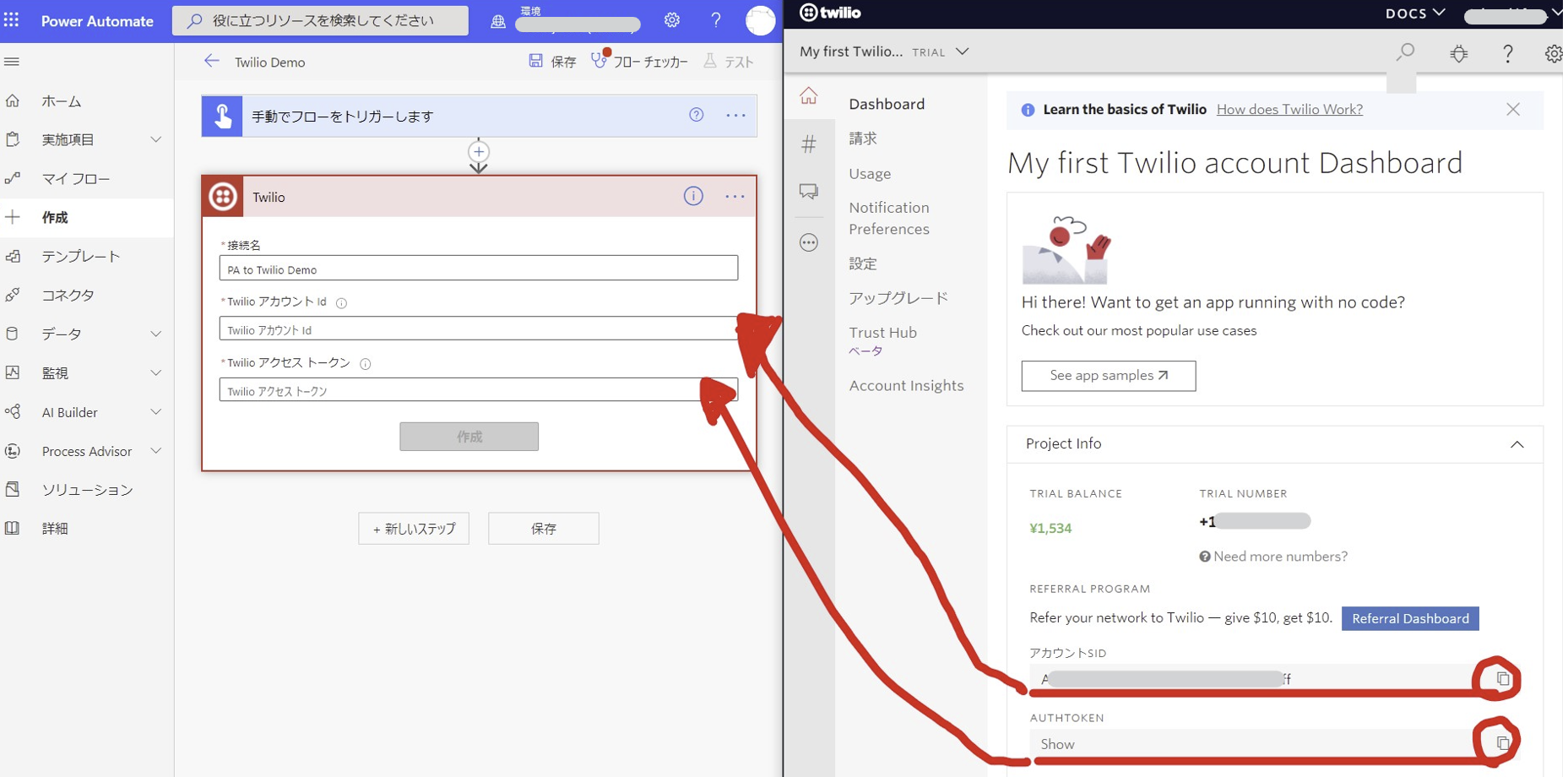This screenshot has height=777, width=1568.
Task: Open the Twilio debugger bug icon
Action: 1459,53
